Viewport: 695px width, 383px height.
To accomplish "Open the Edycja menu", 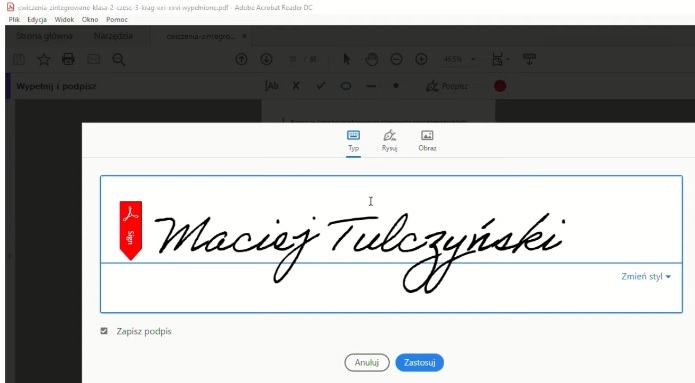I will click(x=37, y=20).
